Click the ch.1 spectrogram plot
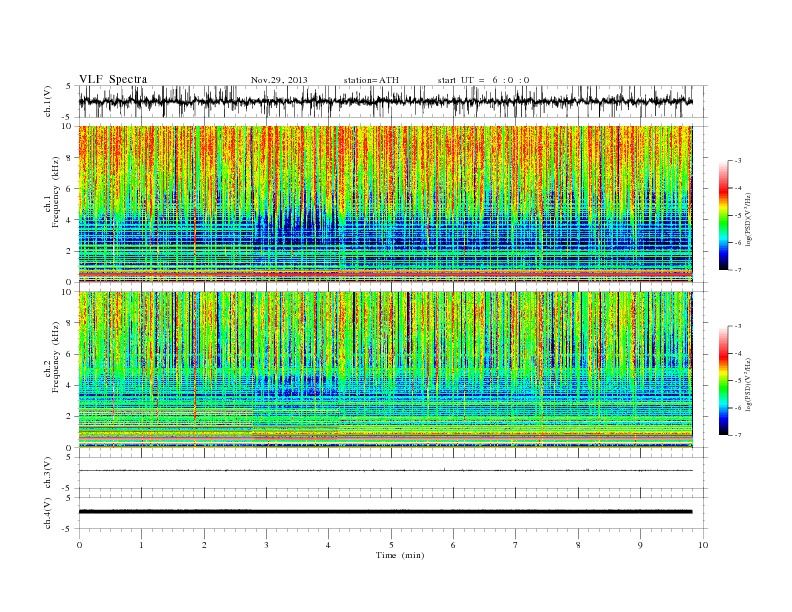792x612 pixels. coord(385,204)
